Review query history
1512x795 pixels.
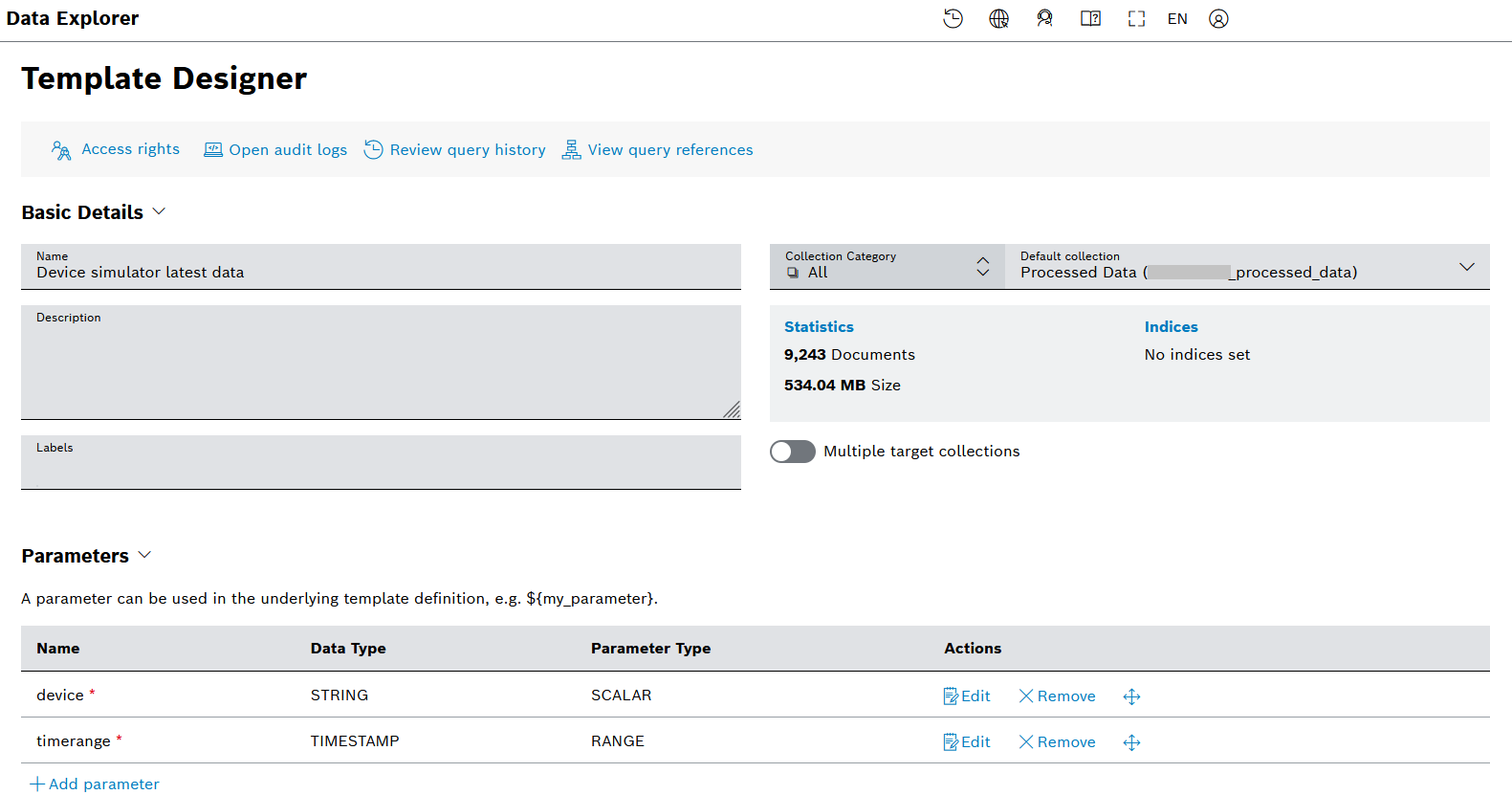pos(455,150)
